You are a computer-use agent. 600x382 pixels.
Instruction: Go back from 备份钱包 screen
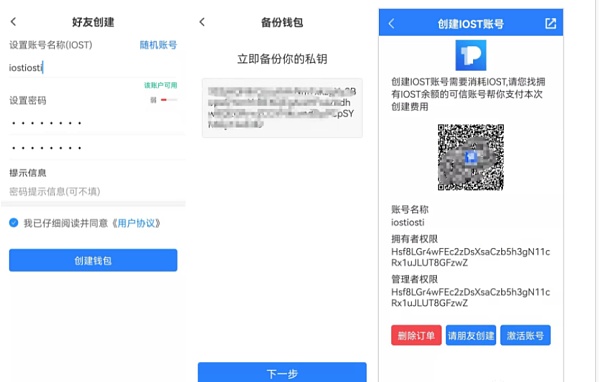coord(202,22)
